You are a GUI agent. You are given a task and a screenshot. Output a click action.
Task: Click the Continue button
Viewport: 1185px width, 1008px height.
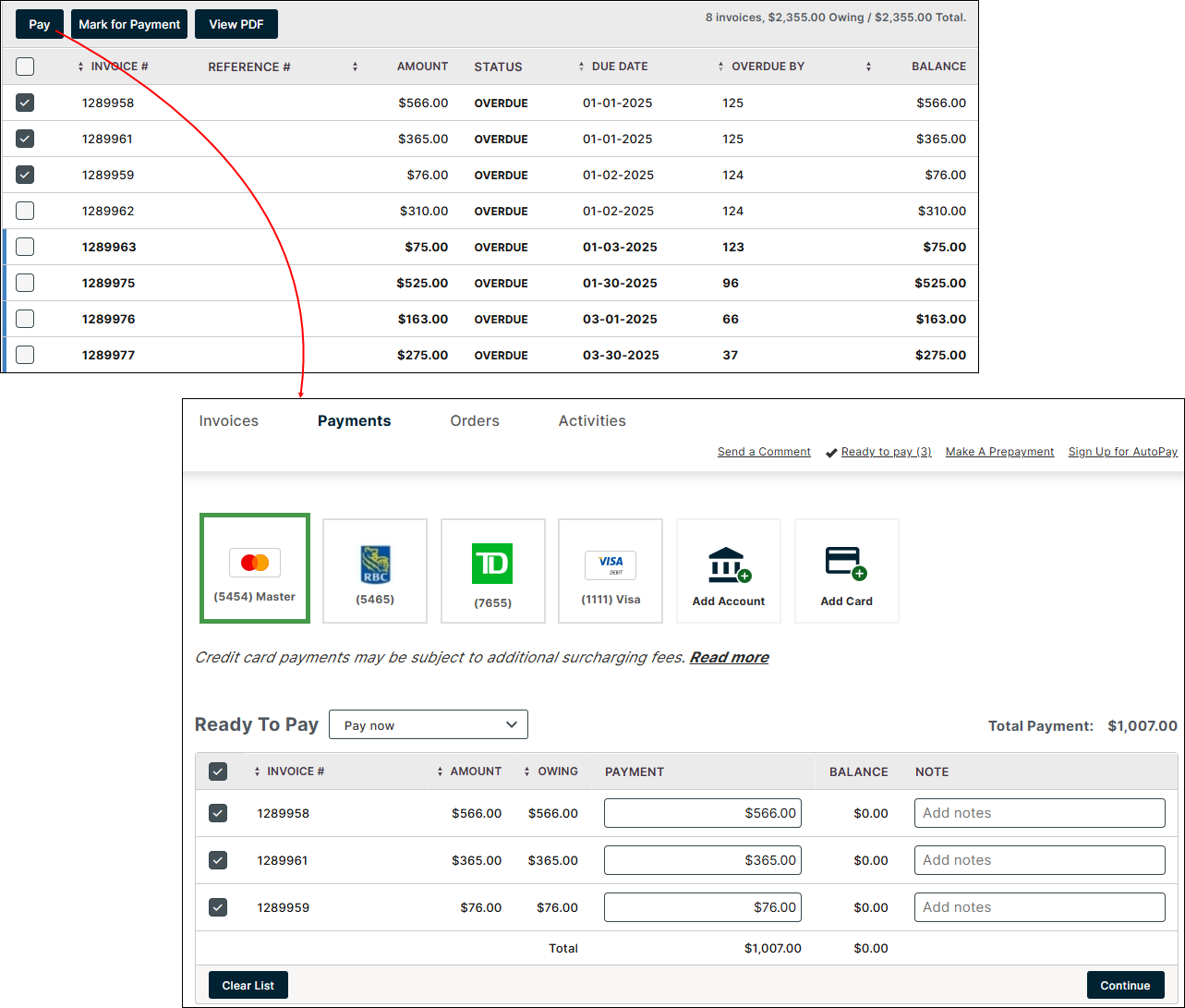point(1125,985)
